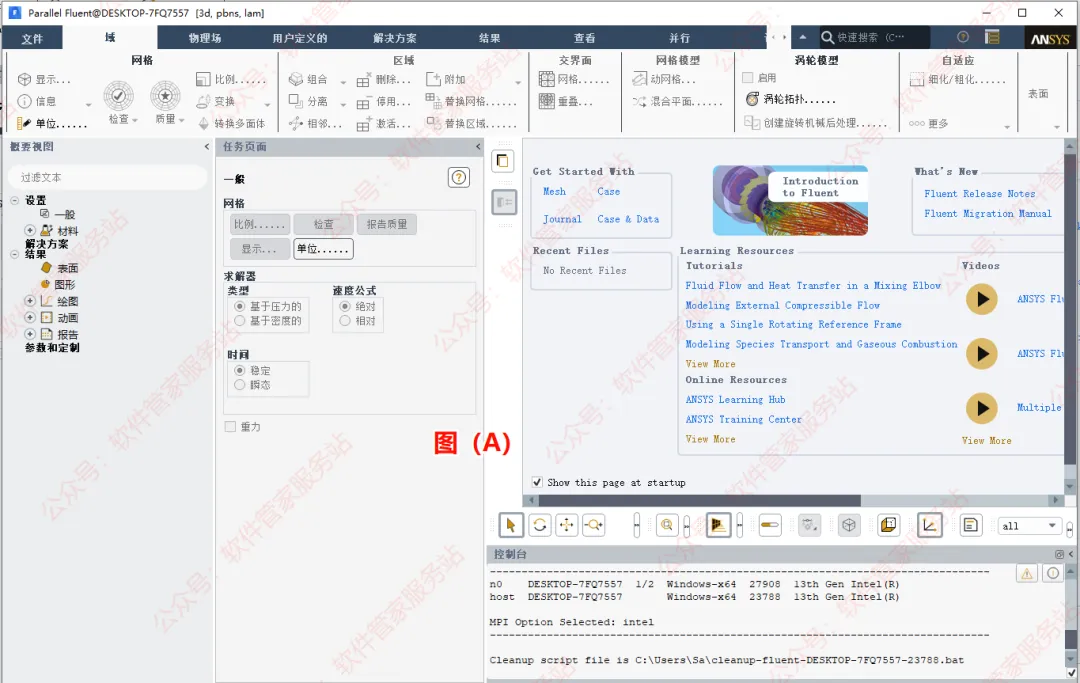Image resolution: width=1080 pixels, height=683 pixels.
Task: Expand the 绘图 tree node
Action: pos(30,301)
